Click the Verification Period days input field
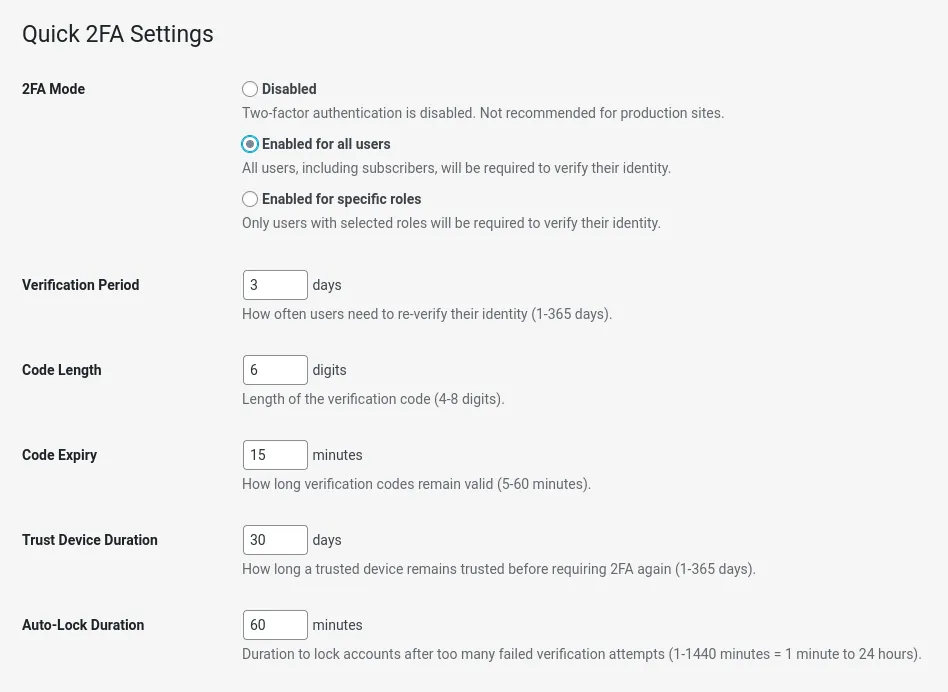Viewport: 948px width, 692px height. click(x=275, y=285)
